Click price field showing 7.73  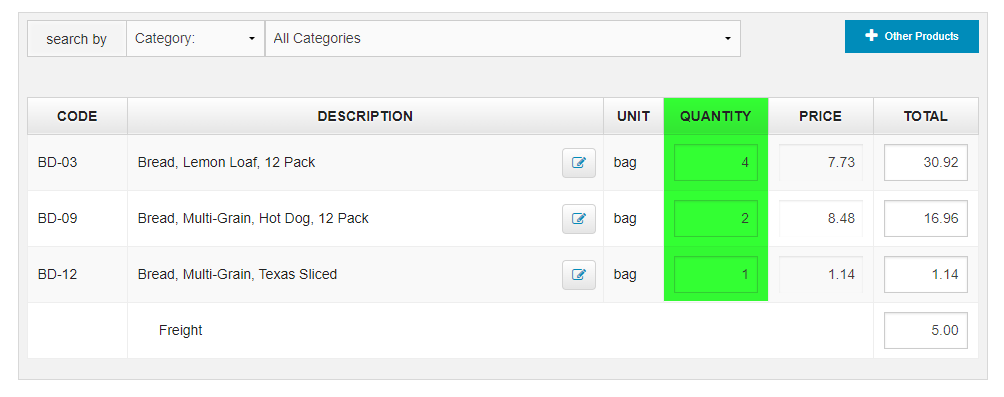tap(821, 163)
